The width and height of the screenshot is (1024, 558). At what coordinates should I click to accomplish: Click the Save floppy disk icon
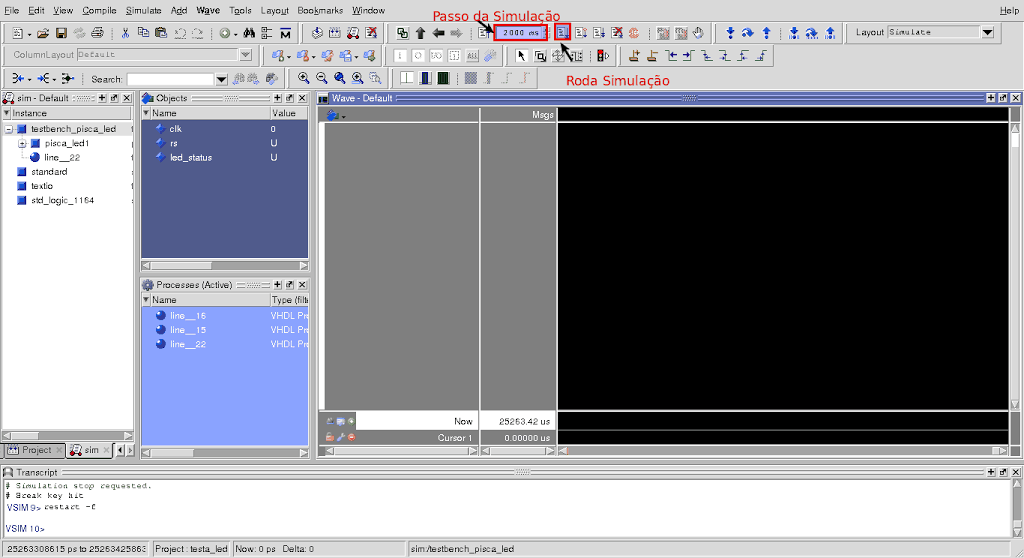61,33
